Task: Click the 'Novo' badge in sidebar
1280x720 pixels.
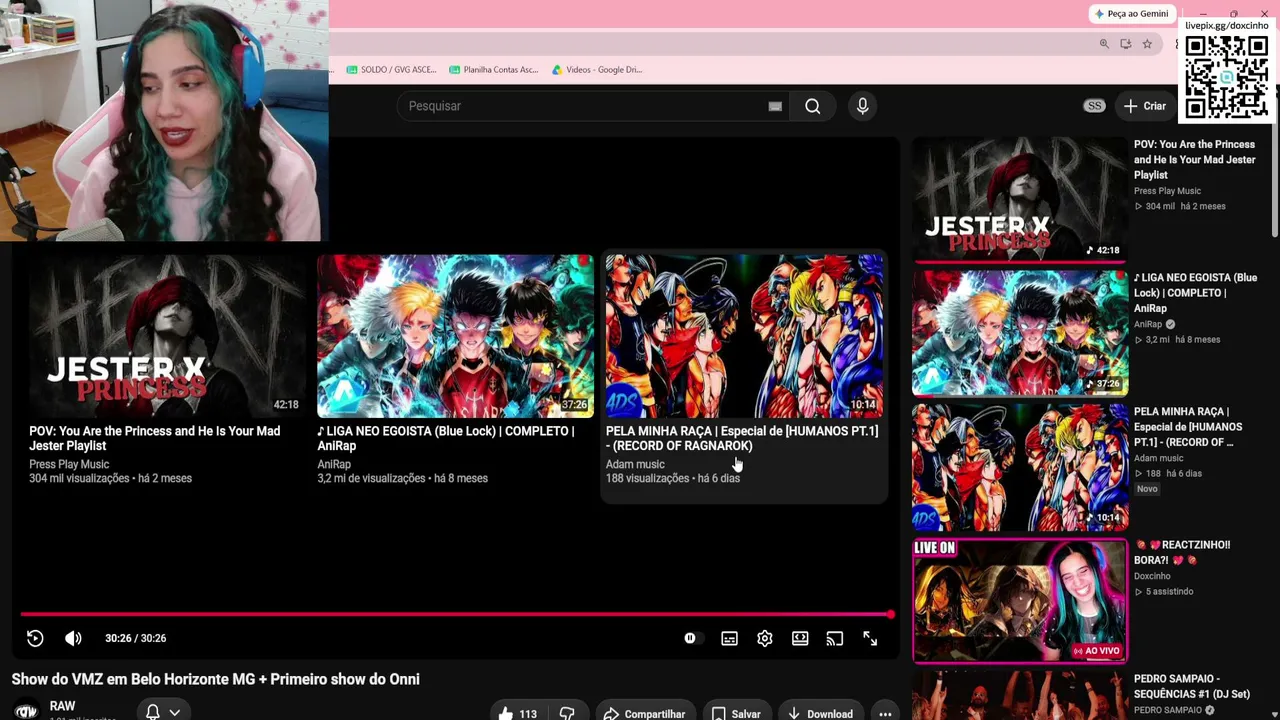Action: 1147,489
